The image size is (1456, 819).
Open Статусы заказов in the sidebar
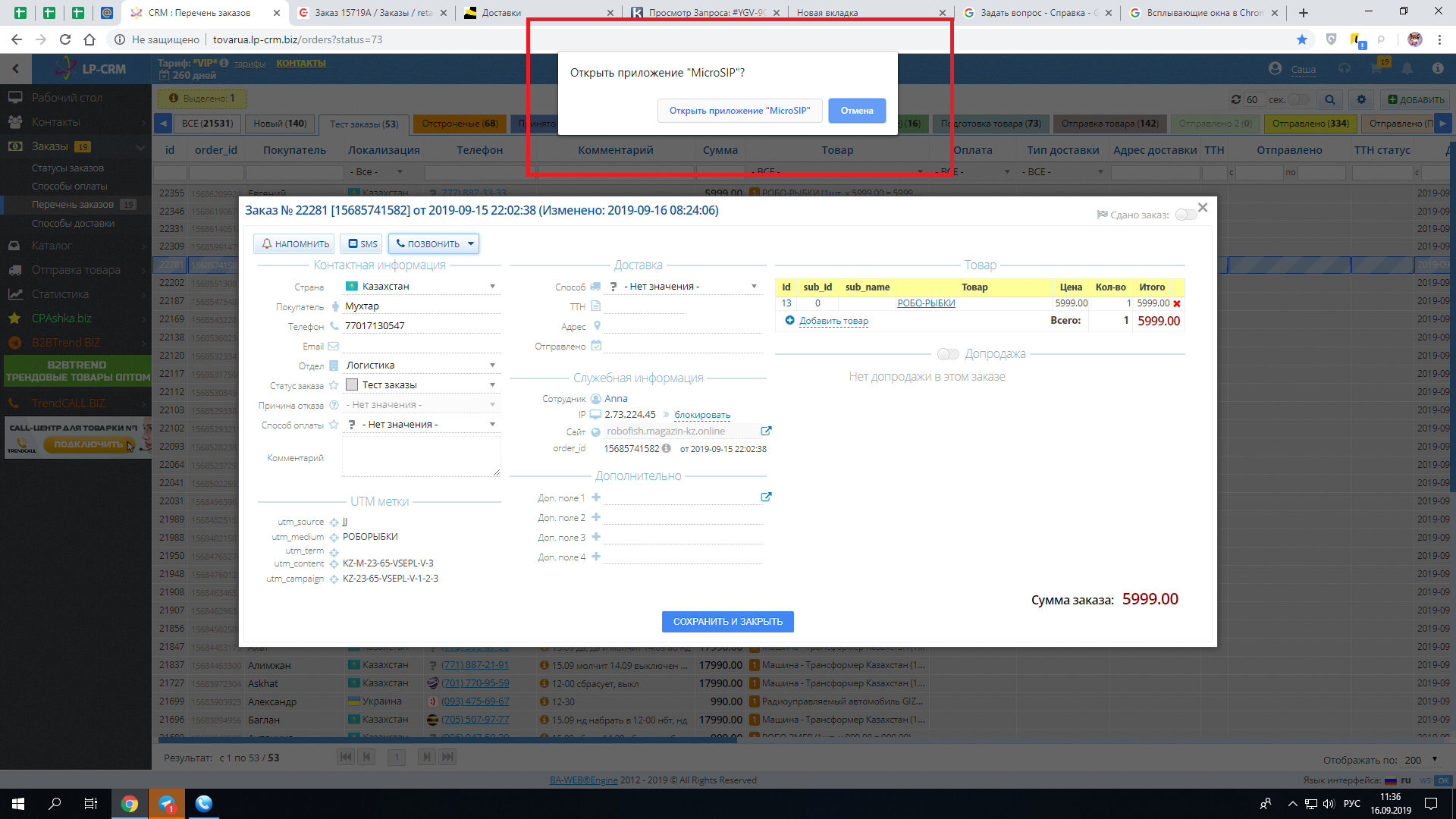(x=68, y=168)
